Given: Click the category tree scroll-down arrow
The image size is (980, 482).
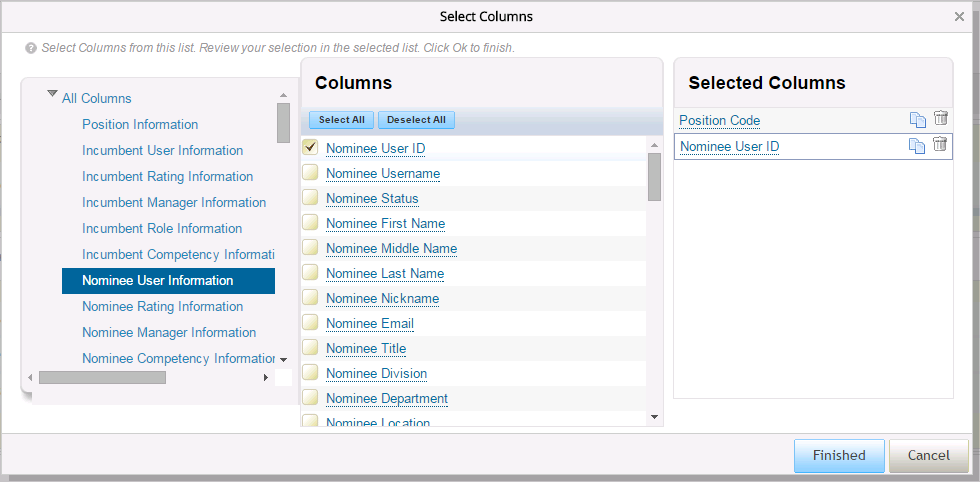Looking at the screenshot, I should [283, 360].
